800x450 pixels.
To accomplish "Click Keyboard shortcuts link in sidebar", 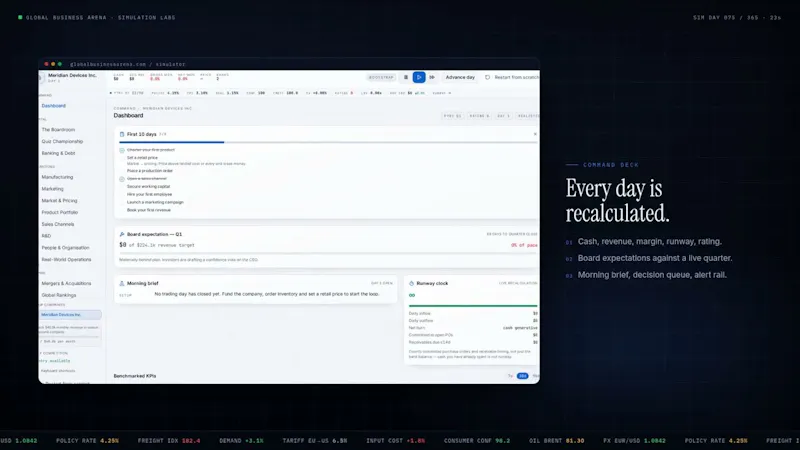I will click(58, 371).
